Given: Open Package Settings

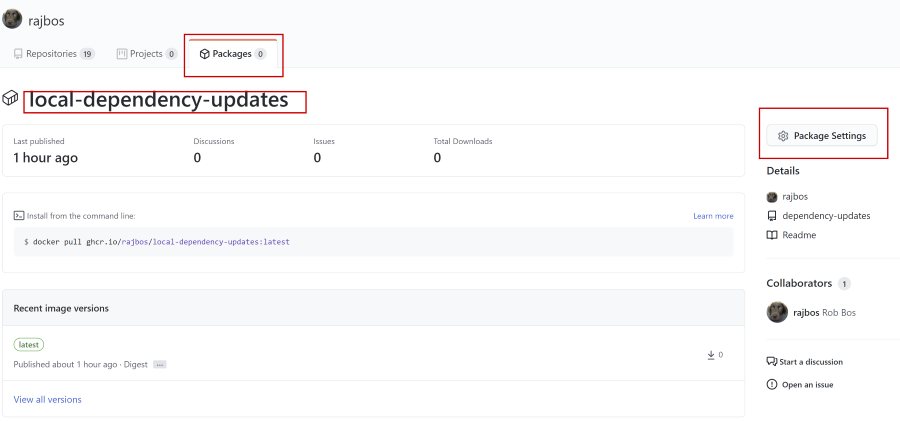Looking at the screenshot, I should (x=821, y=136).
